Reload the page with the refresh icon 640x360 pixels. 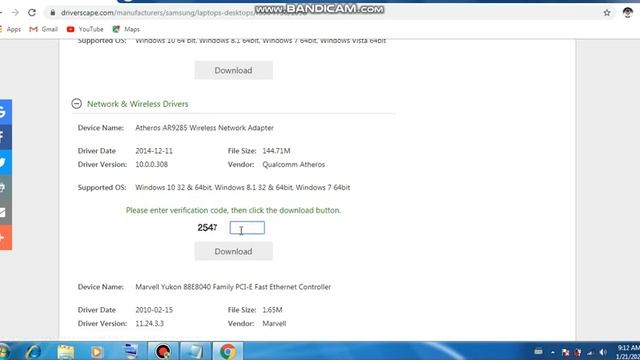(32, 13)
